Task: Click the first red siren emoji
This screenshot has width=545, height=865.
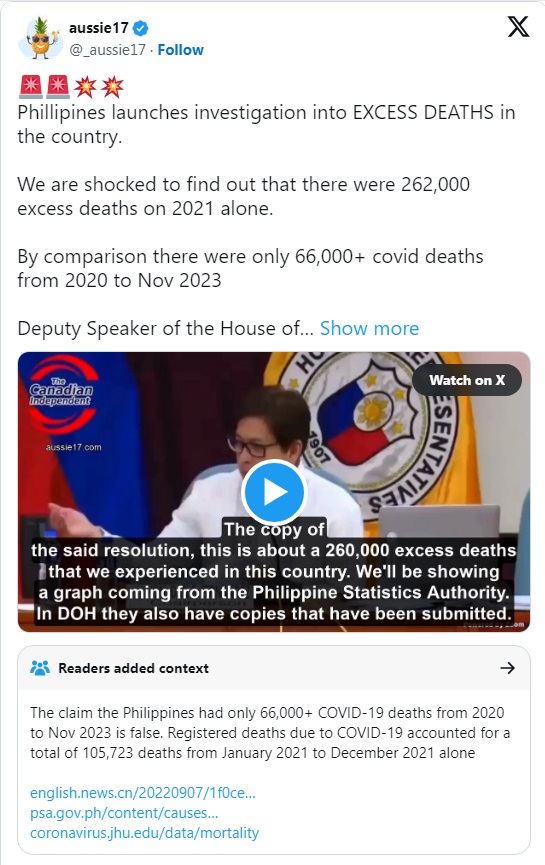Action: 31,87
